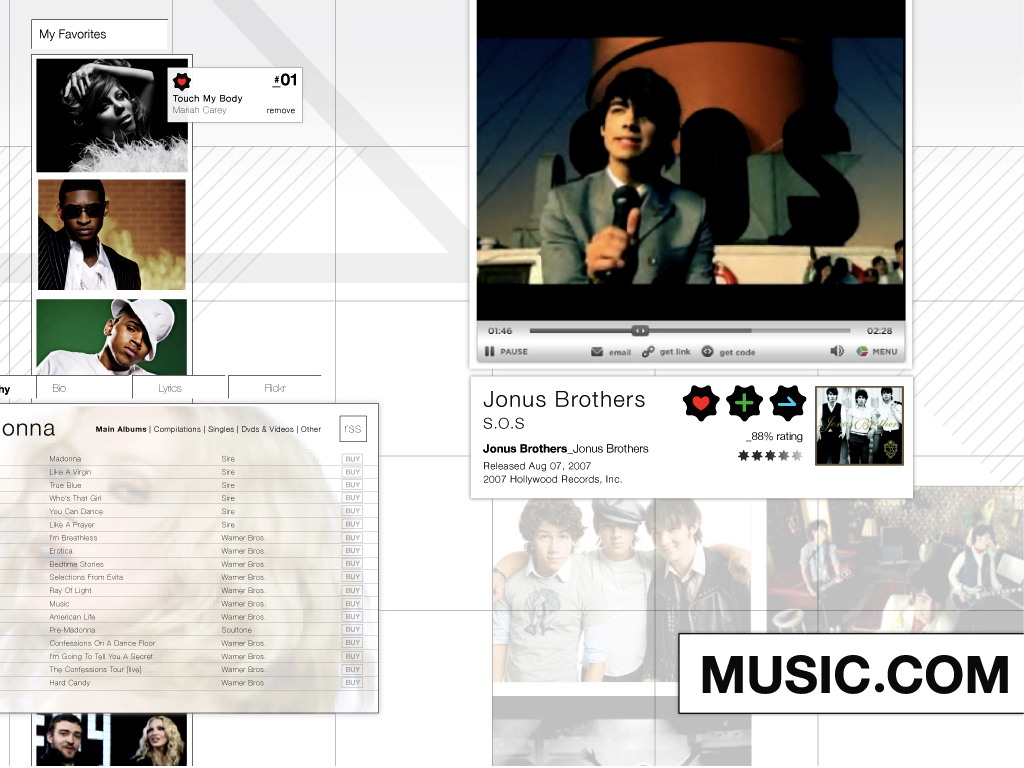
Task: Click the rss feed icon
Action: point(353,429)
